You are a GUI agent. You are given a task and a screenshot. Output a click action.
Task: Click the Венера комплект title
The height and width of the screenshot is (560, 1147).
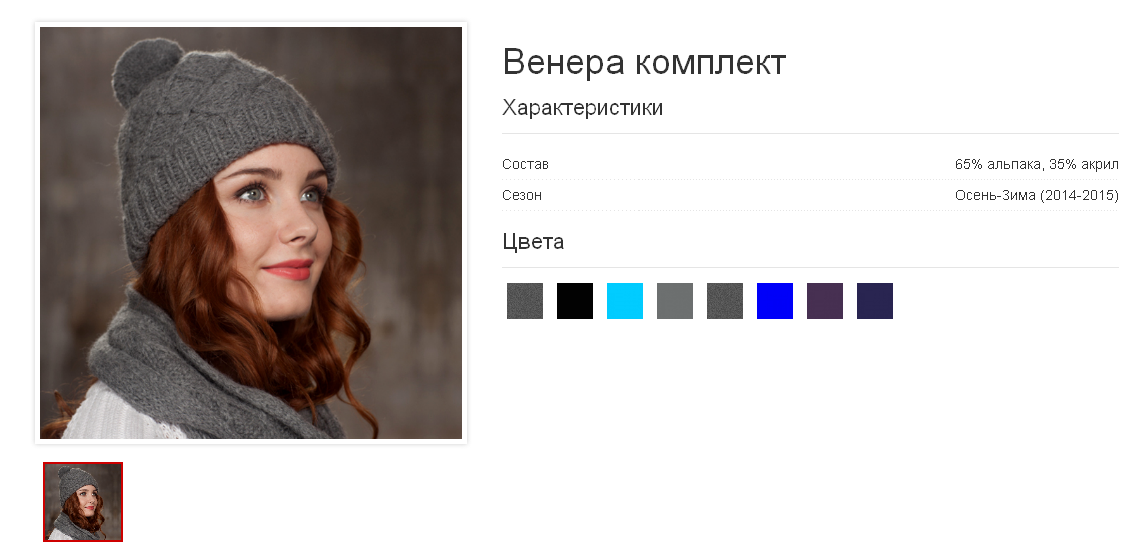point(644,61)
